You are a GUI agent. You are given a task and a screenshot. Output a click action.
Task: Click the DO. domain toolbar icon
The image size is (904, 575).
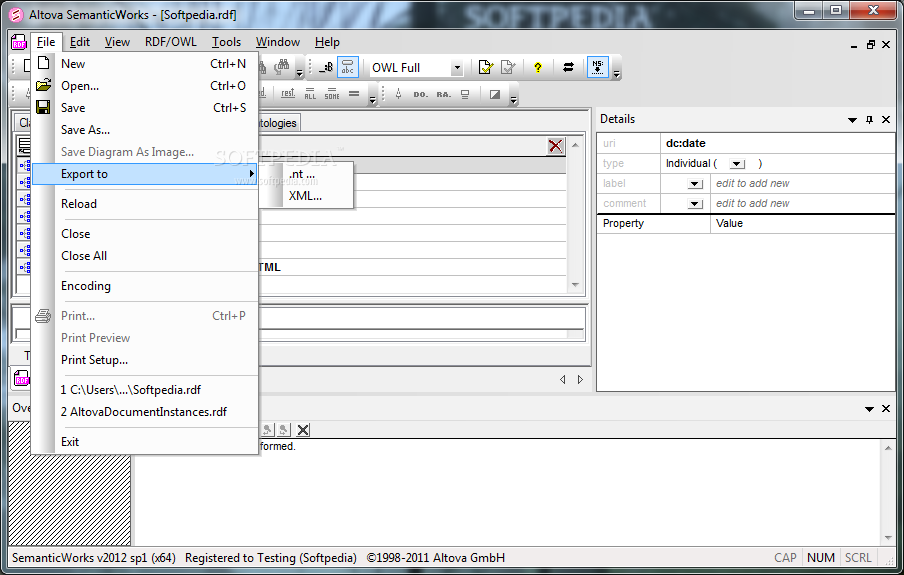tap(420, 95)
